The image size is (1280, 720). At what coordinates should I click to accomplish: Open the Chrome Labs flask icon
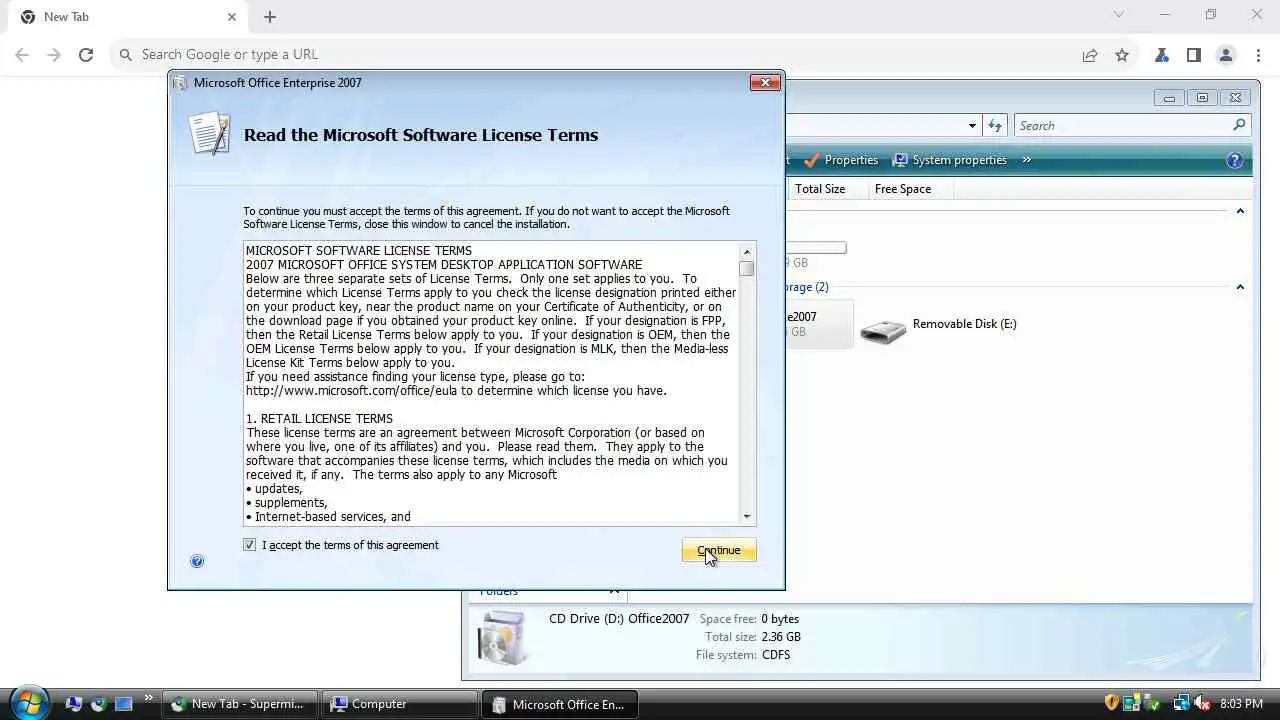coord(1161,55)
